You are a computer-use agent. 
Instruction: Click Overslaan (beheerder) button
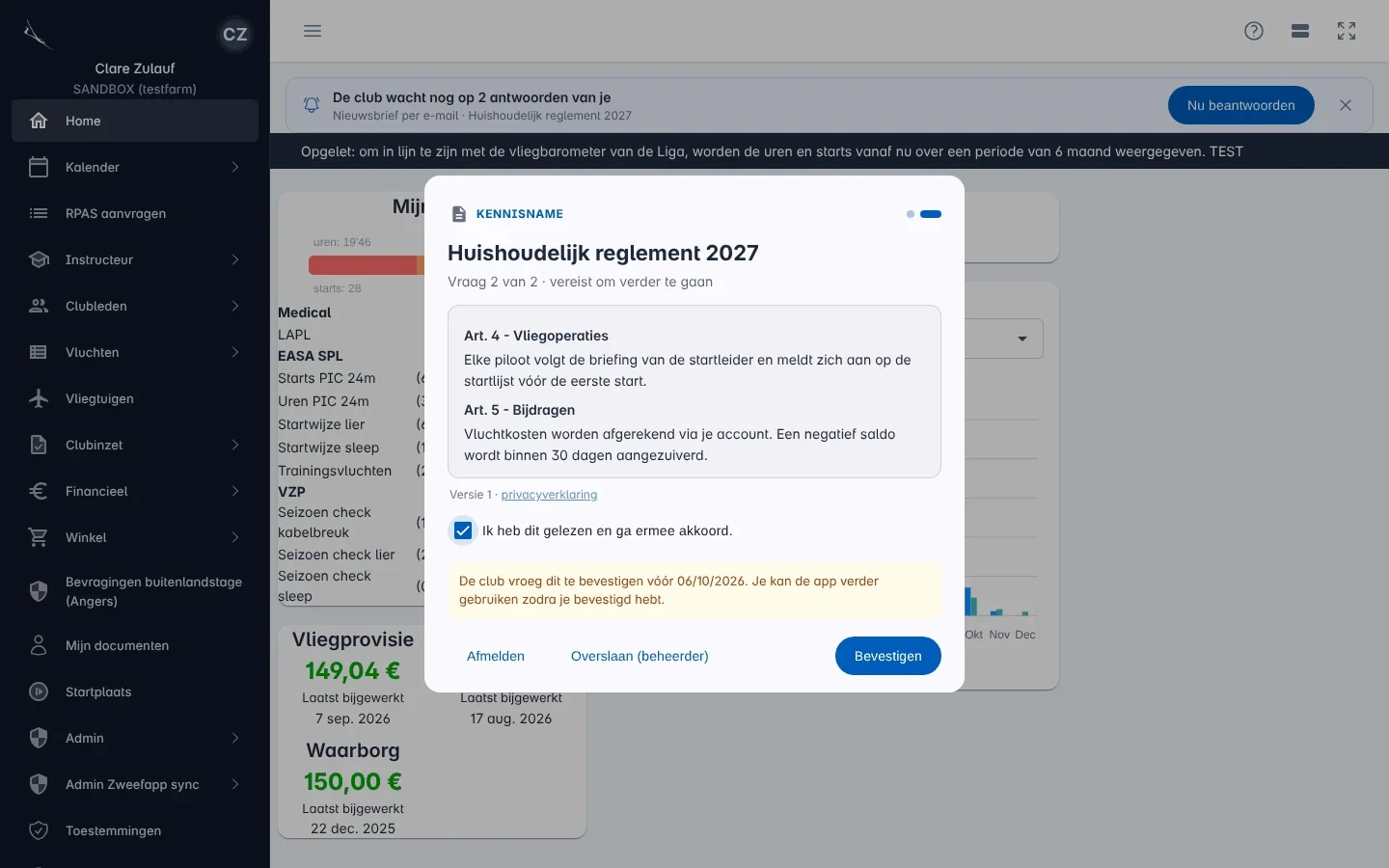point(640,656)
